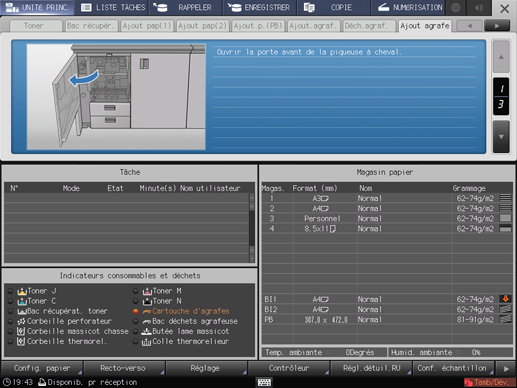Open the Bac récupér. tab
The height and width of the screenshot is (388, 517).
coord(91,26)
